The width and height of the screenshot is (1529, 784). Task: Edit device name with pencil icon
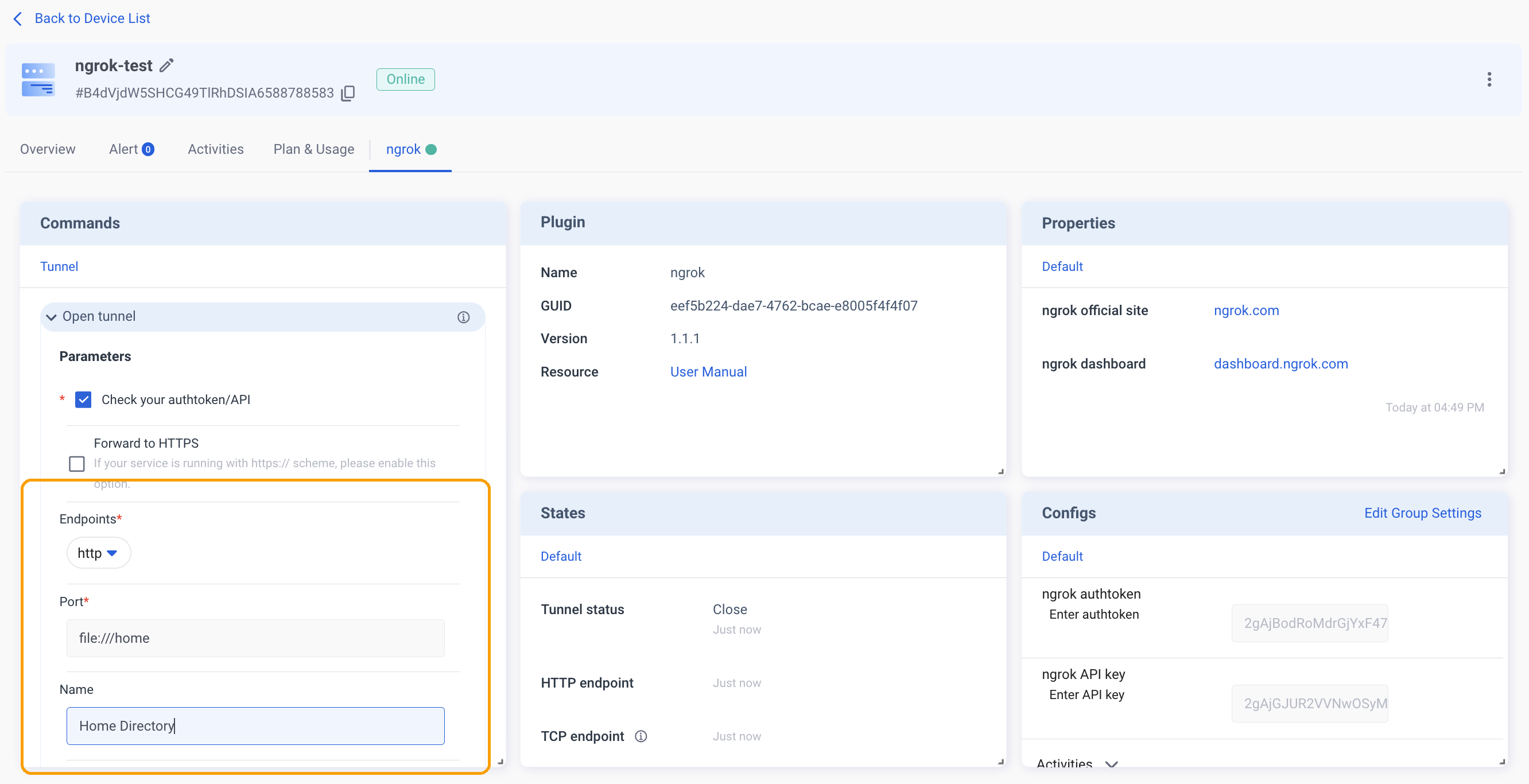pyautogui.click(x=166, y=65)
